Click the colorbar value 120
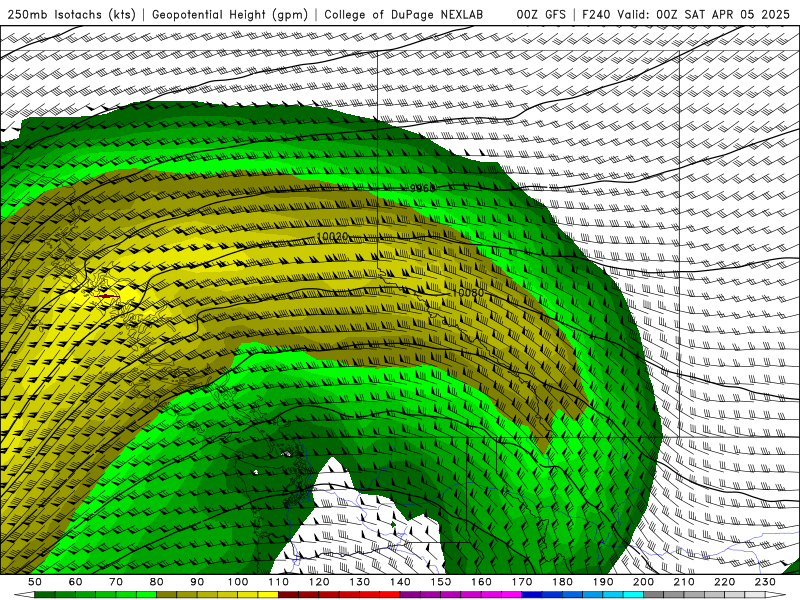The height and width of the screenshot is (600, 800). point(319,582)
